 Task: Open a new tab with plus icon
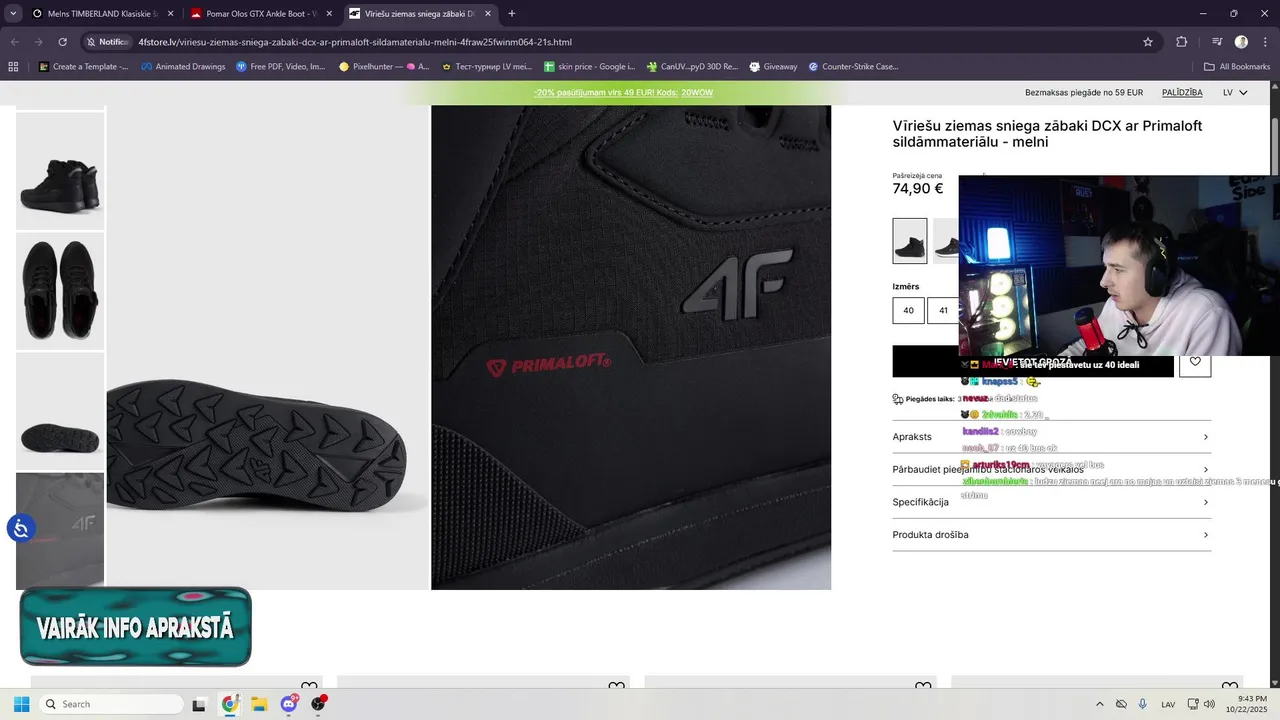coord(512,14)
